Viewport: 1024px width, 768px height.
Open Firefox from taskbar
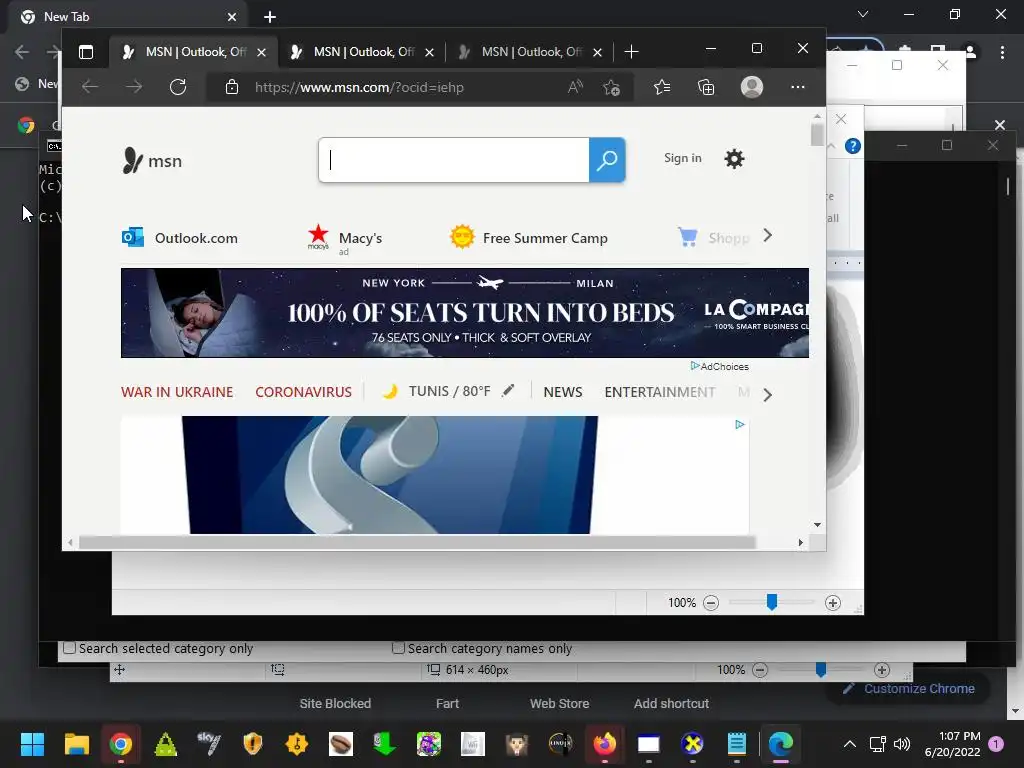[605, 744]
